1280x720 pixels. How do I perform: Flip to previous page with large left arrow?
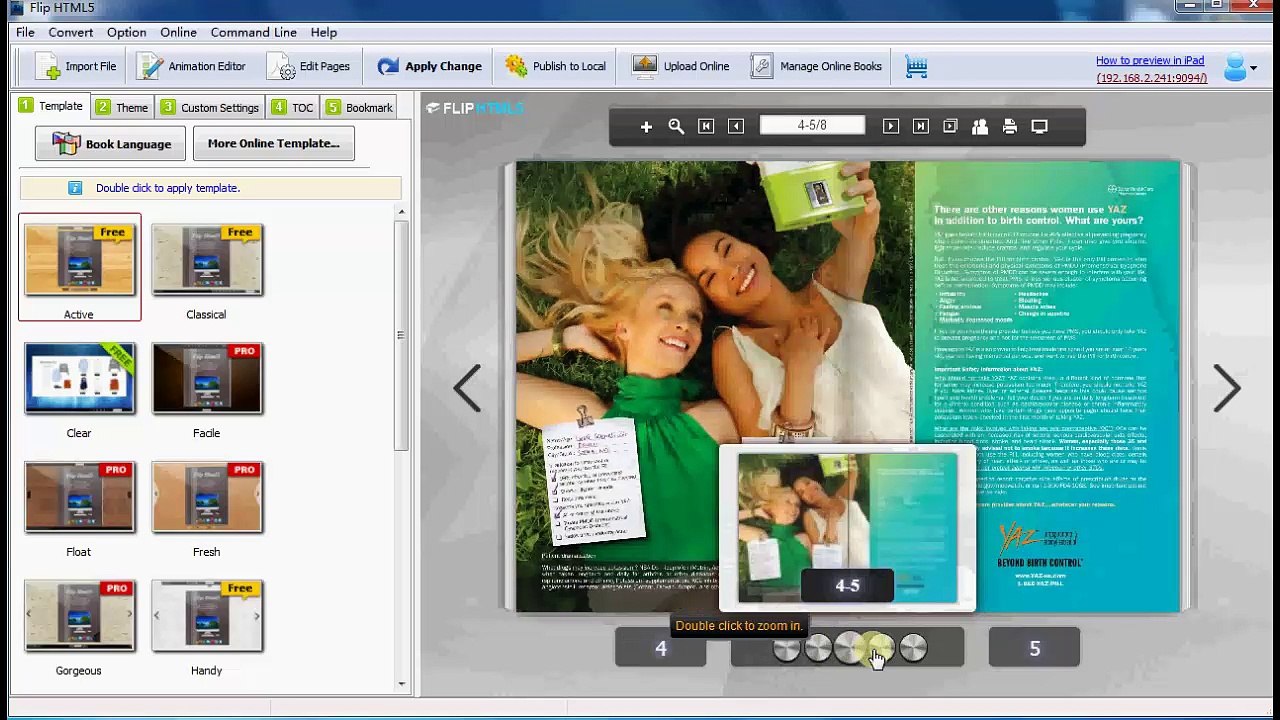467,388
